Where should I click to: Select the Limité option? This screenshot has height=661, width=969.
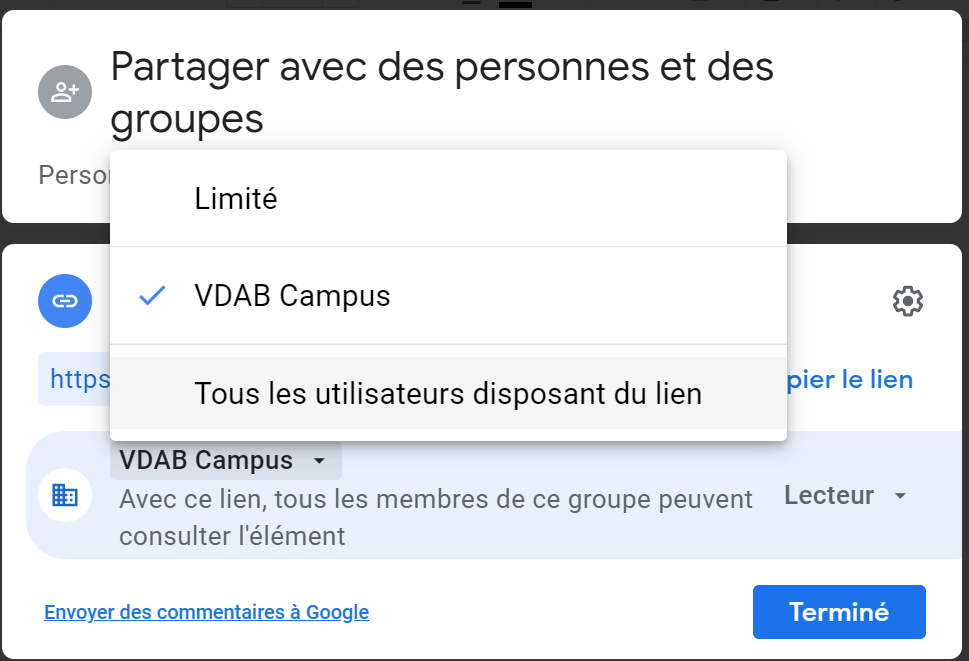click(x=449, y=199)
